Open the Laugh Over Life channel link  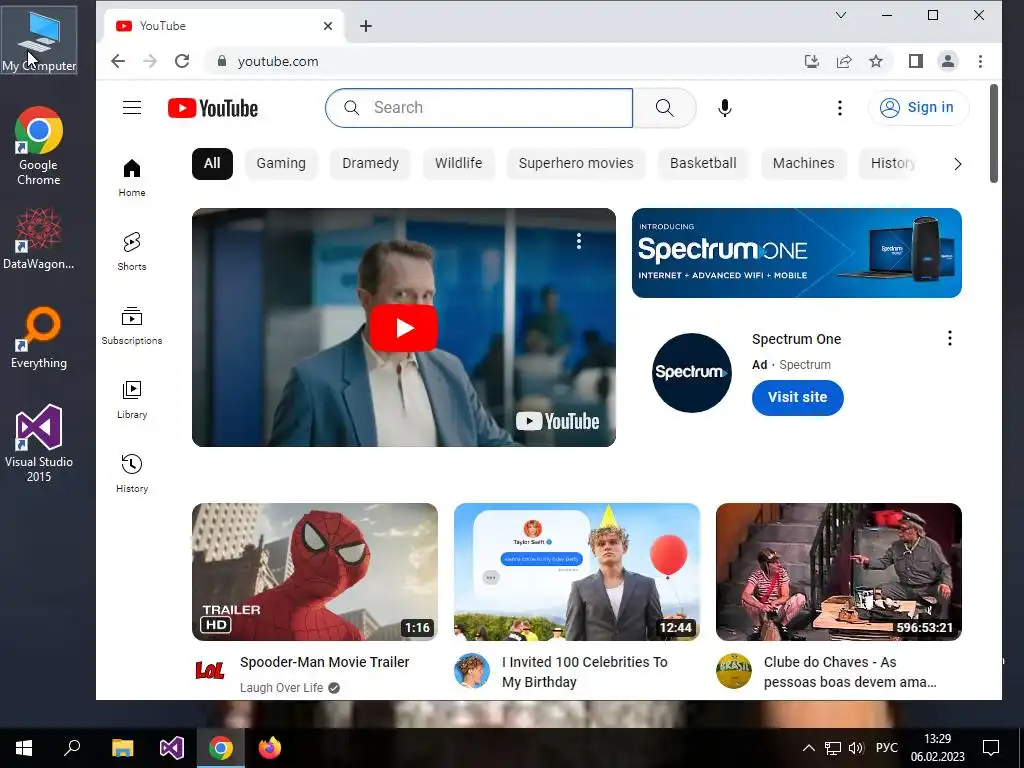coord(281,688)
